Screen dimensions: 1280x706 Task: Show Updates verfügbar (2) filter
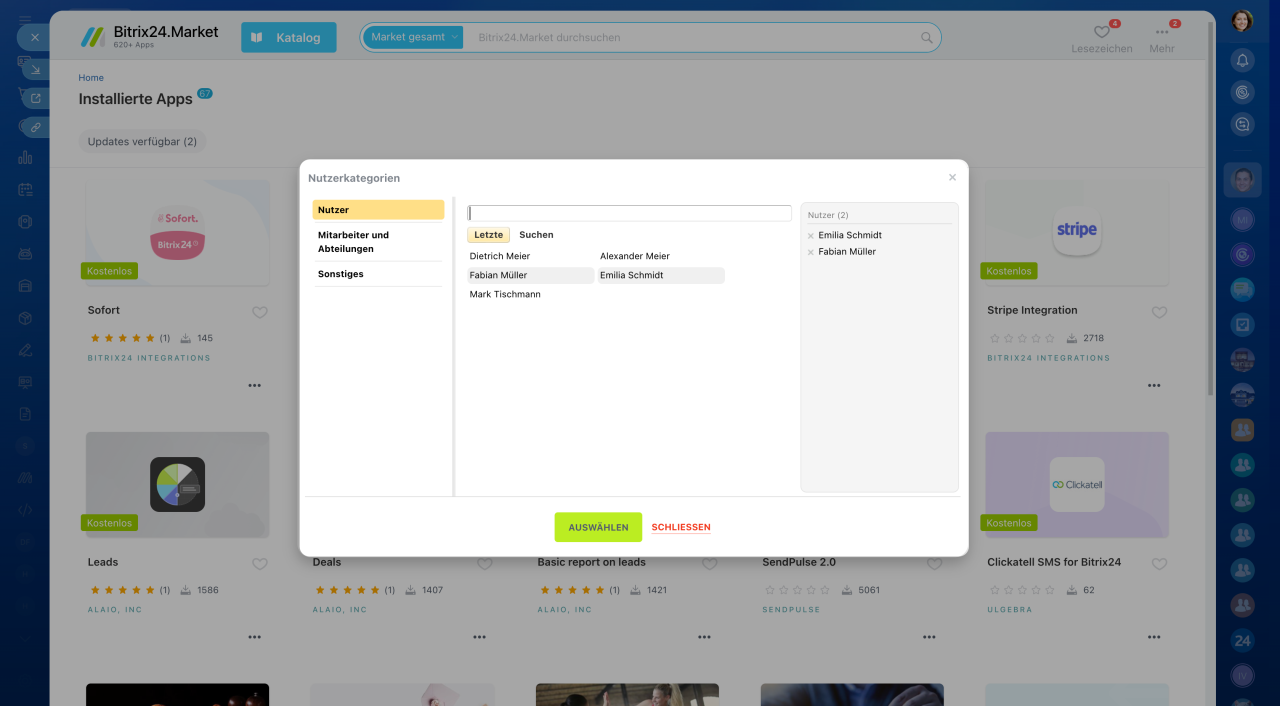142,142
